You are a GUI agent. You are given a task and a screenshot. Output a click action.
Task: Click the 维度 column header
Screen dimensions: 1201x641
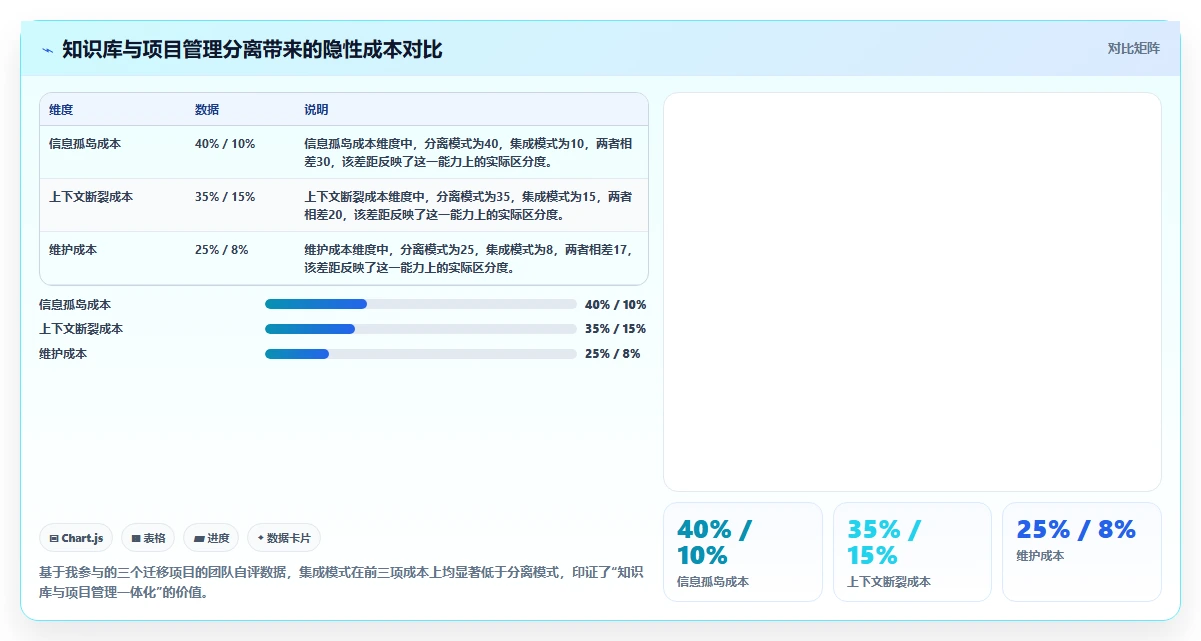click(61, 110)
